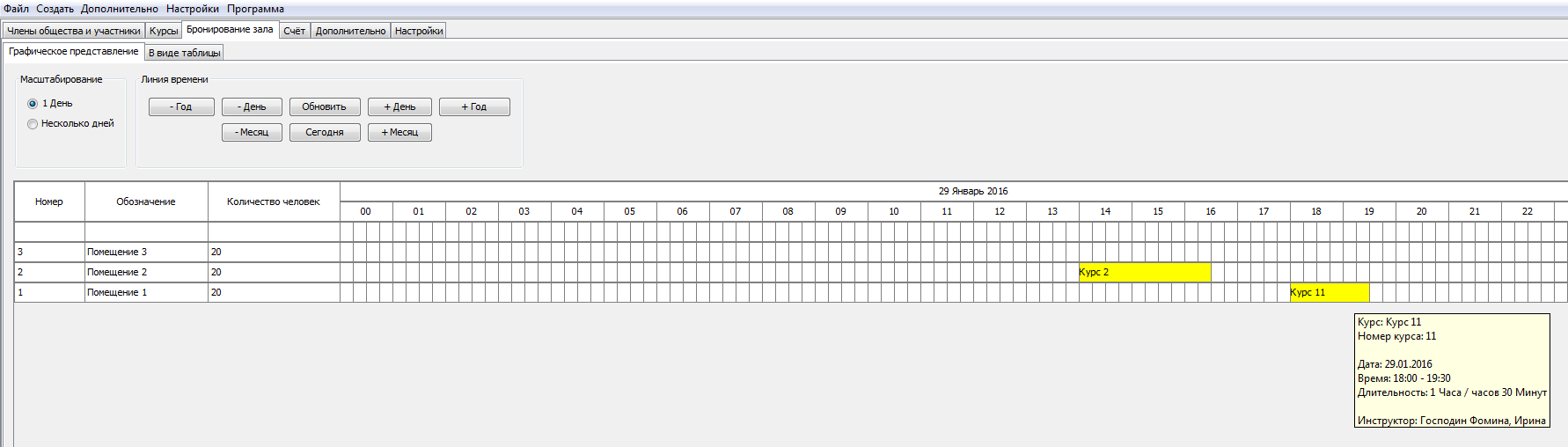Open the 'Программа' menu

pos(255,9)
